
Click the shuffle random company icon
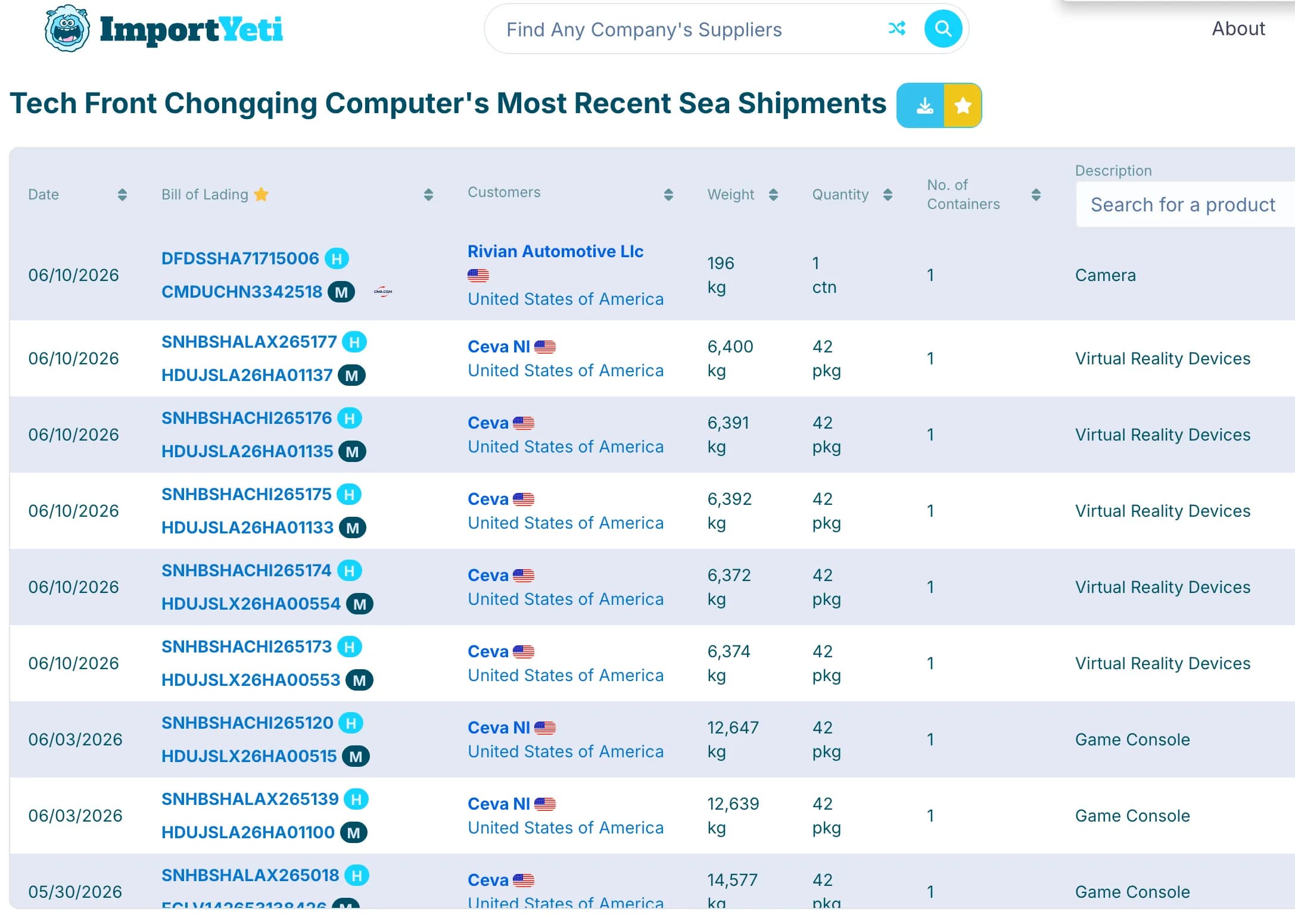[896, 28]
